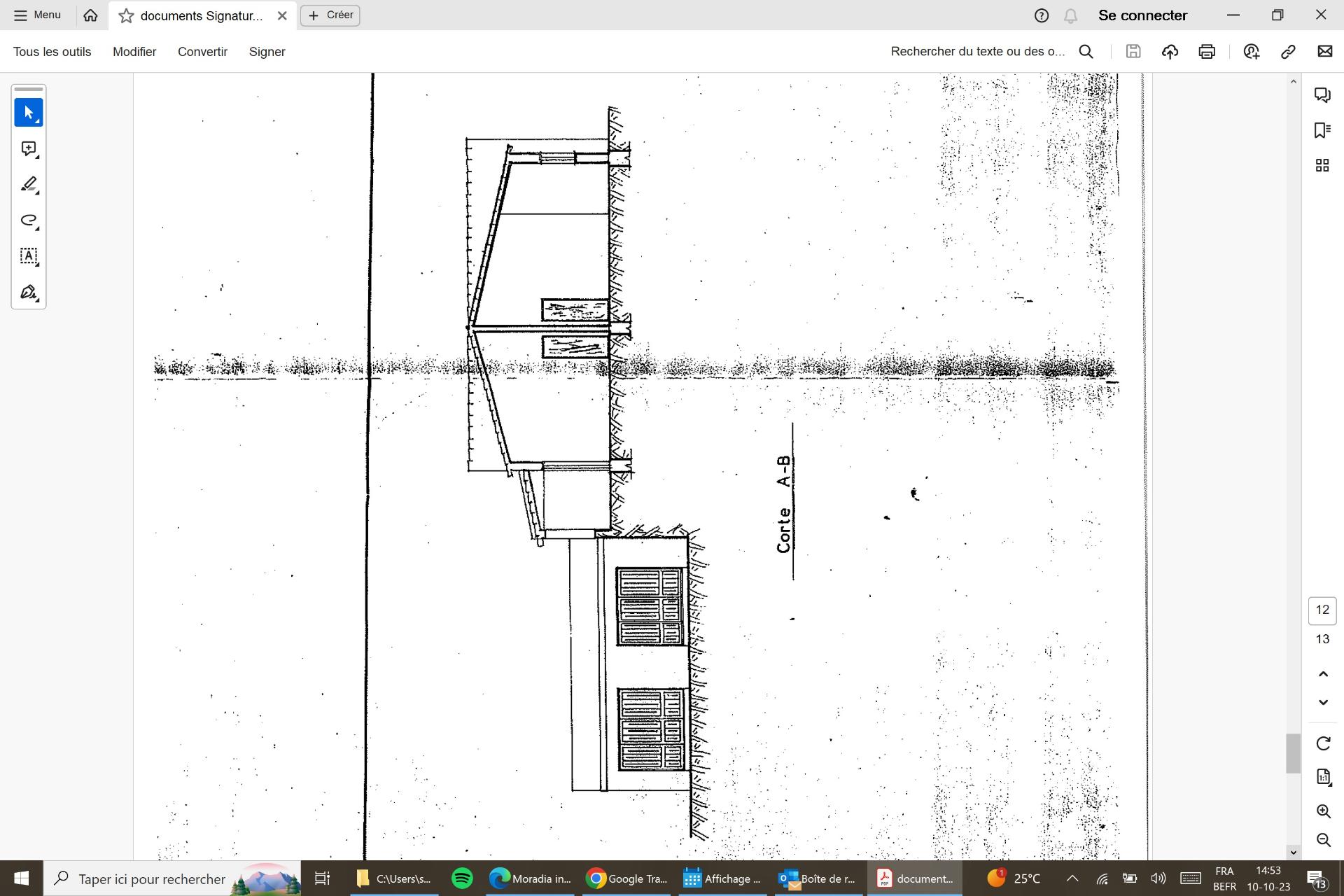
Task: Show hidden system tray icons
Action: (x=1072, y=878)
